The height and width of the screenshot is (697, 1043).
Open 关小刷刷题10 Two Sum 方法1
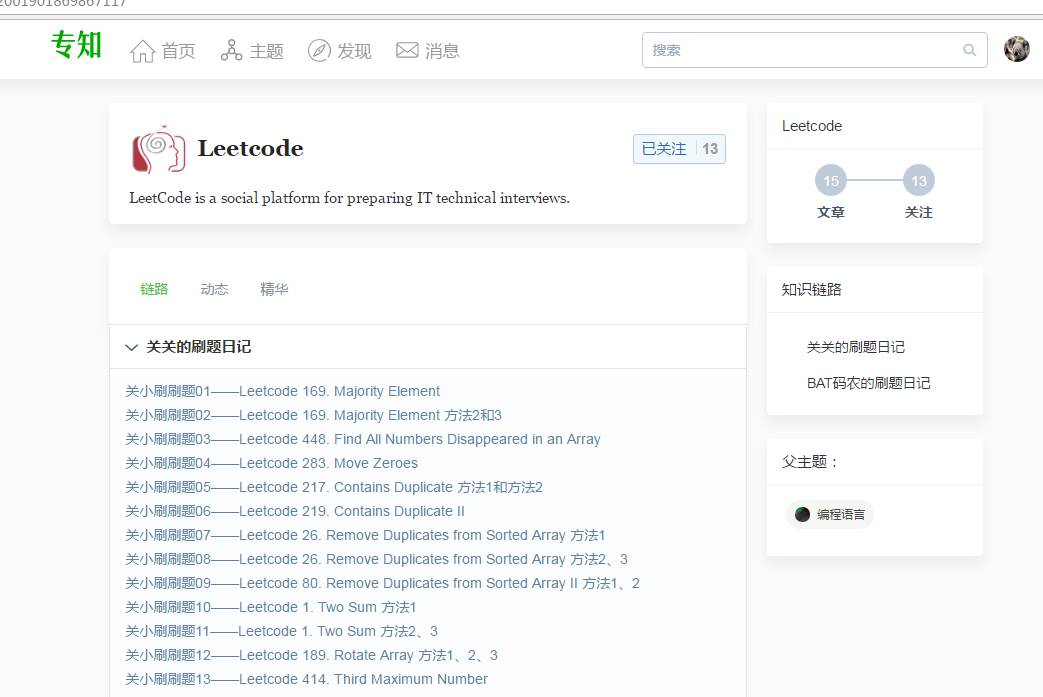click(x=271, y=607)
